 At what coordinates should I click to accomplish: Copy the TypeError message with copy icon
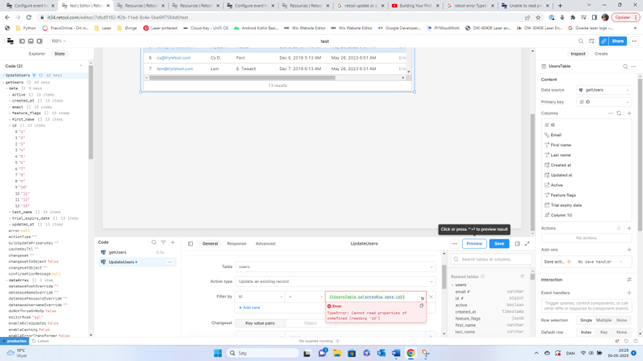(421, 306)
